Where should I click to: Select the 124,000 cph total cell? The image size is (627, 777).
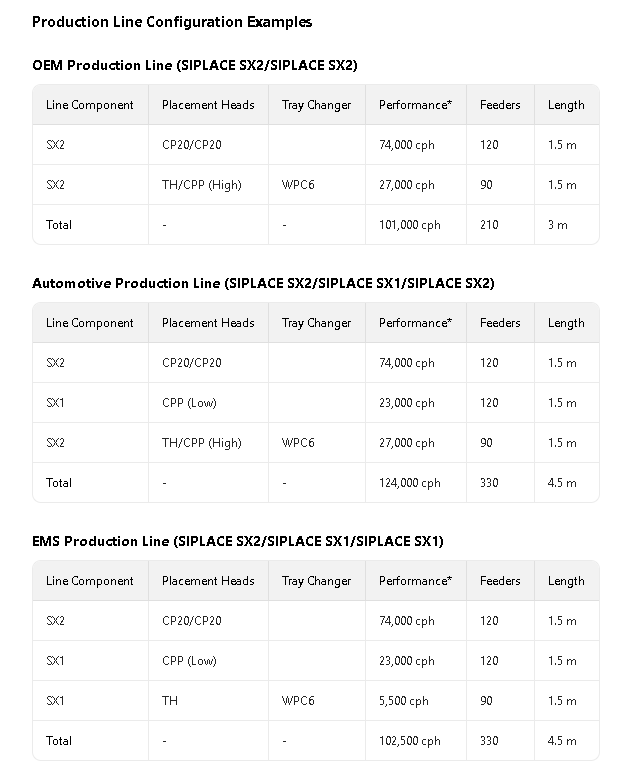coord(410,483)
